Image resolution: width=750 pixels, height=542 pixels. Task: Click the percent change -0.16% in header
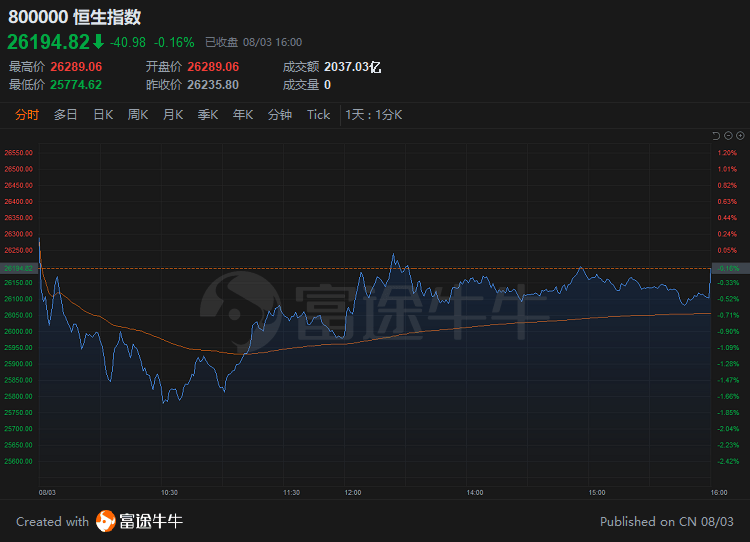174,43
